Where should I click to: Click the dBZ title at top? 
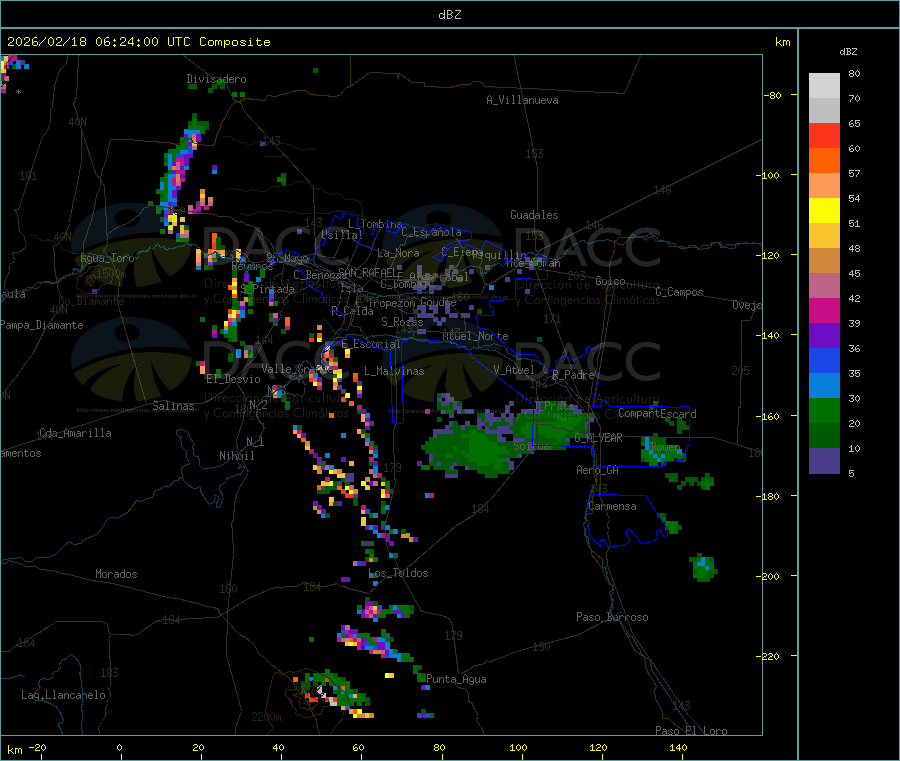pos(449,15)
